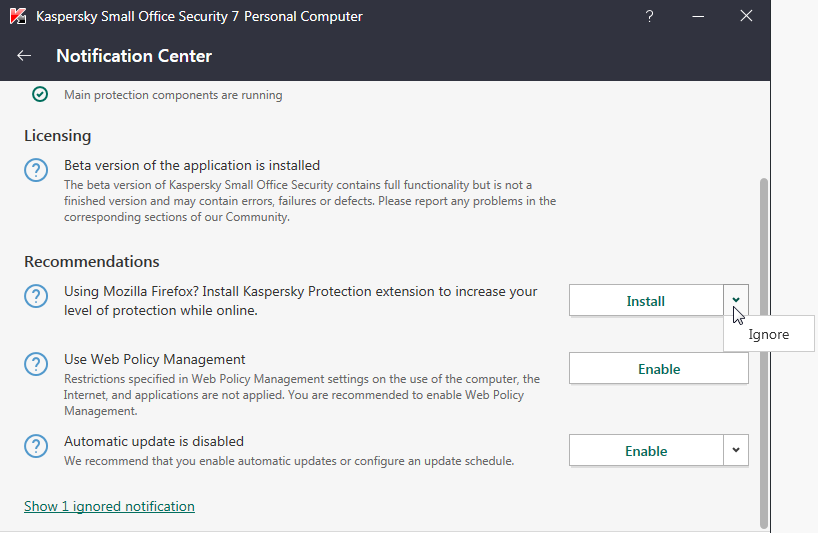Screen dimensions: 818x533
Task: Click the back arrow to leave Notification Center
Action: 25,56
